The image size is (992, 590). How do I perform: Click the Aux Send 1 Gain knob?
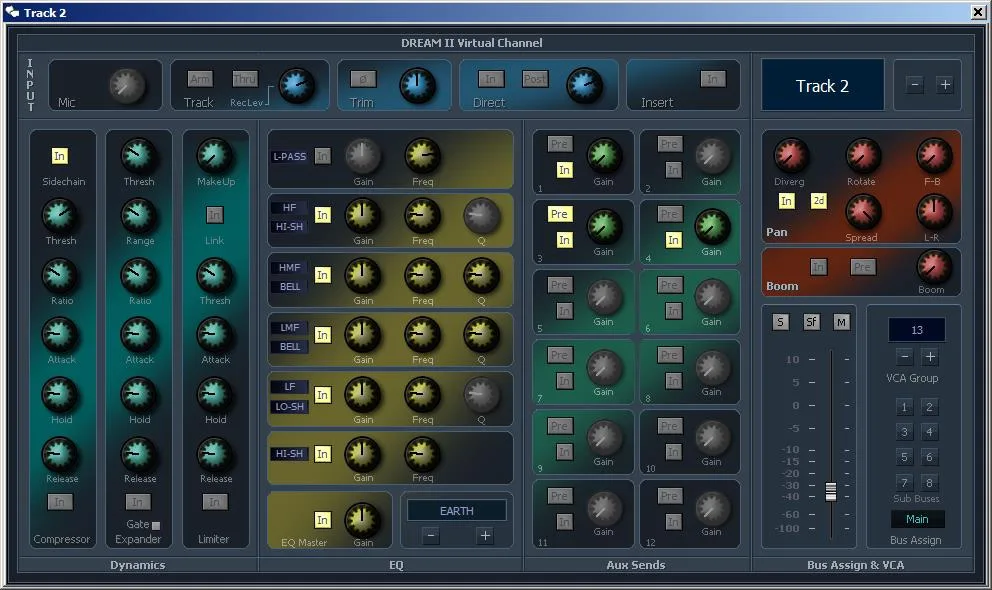click(x=604, y=156)
